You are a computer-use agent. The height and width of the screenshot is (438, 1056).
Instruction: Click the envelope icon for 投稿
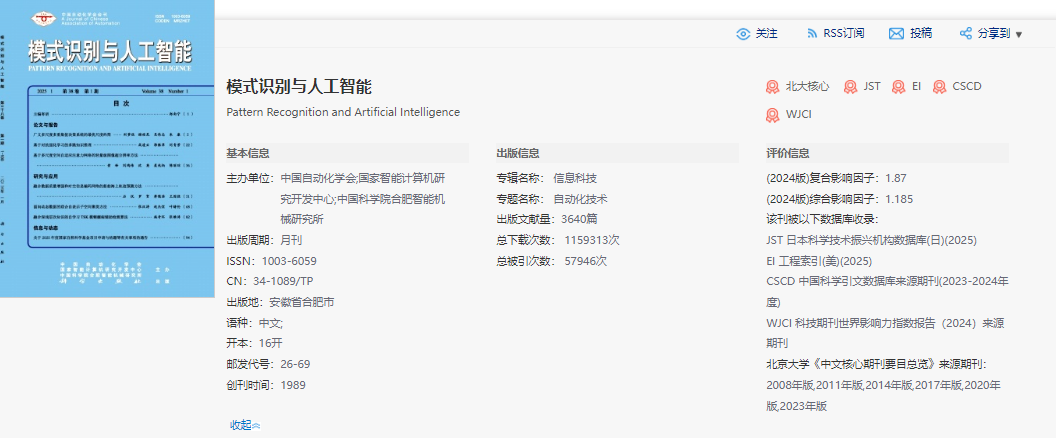tap(896, 34)
